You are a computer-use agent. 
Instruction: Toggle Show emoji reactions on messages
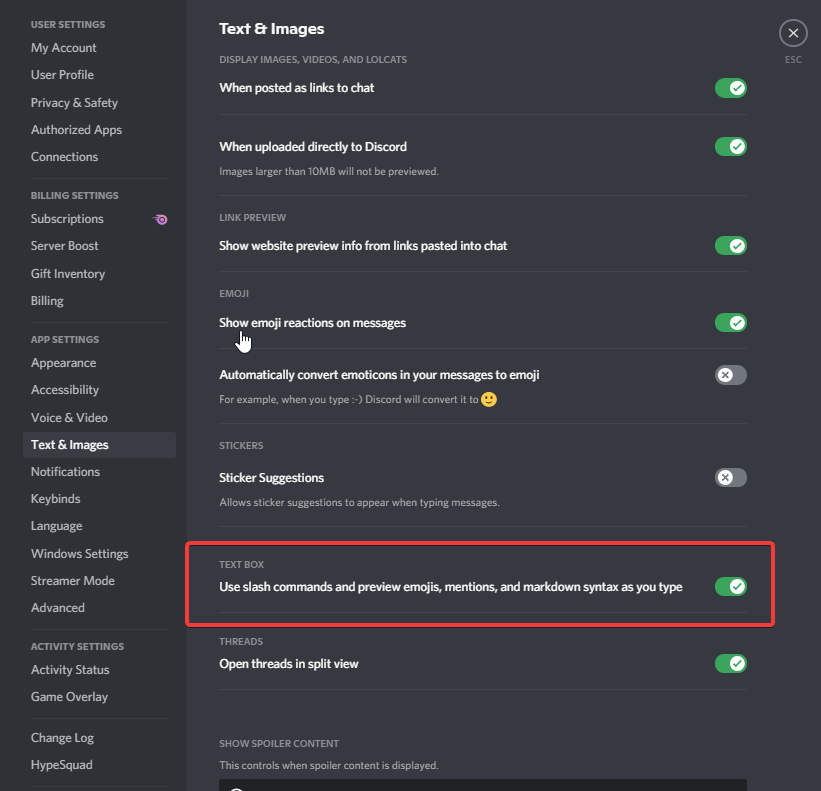730,322
